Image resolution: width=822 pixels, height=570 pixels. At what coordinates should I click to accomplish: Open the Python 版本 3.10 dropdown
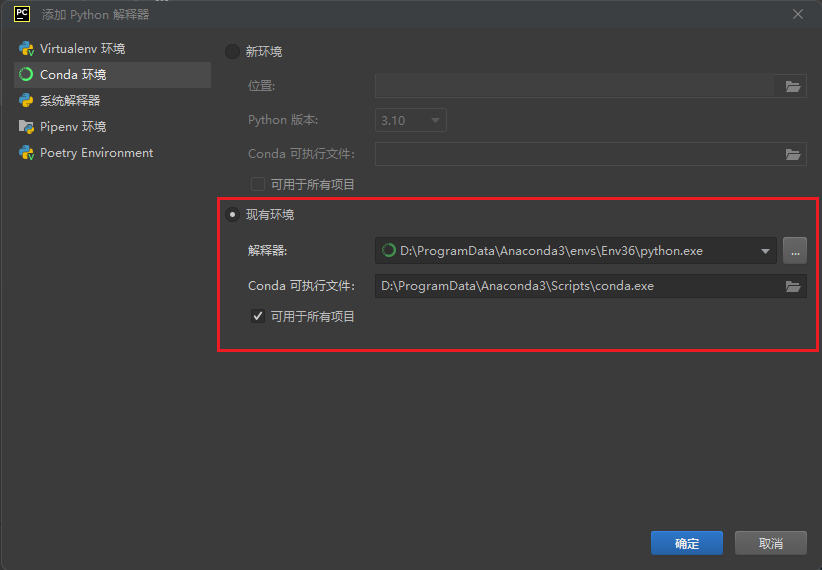click(x=410, y=120)
